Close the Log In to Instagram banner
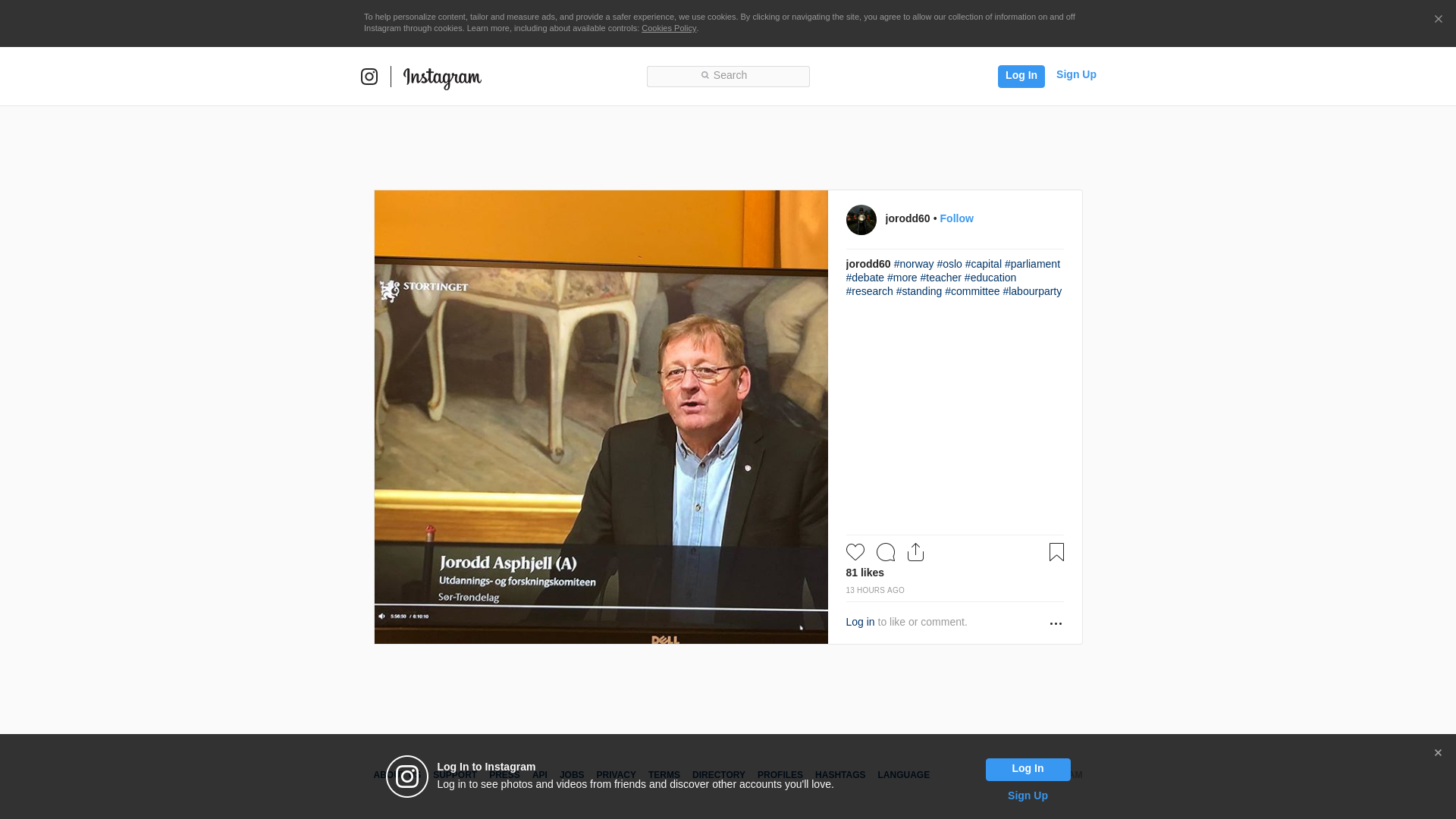 [x=1438, y=753]
